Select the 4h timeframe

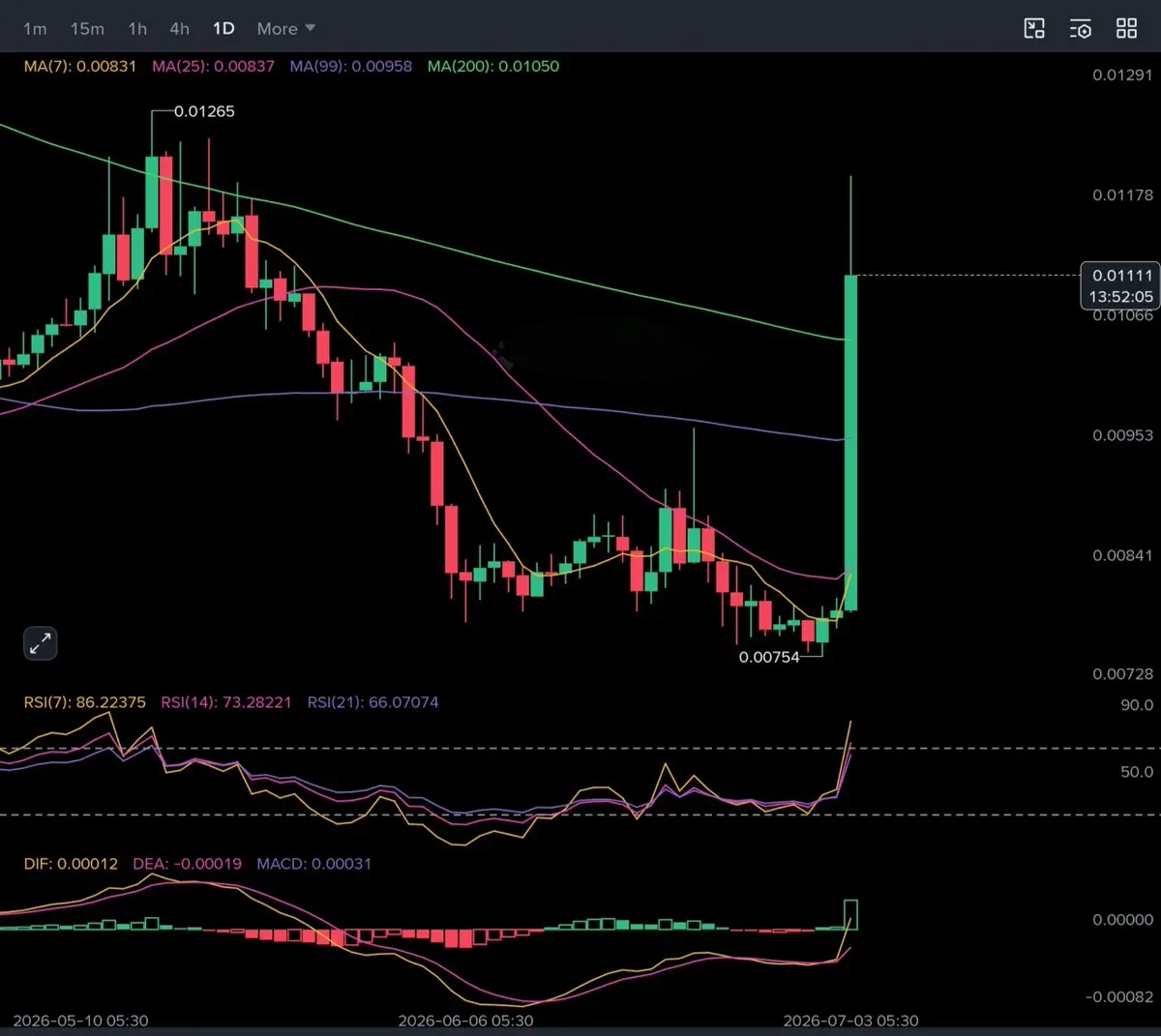(x=179, y=29)
